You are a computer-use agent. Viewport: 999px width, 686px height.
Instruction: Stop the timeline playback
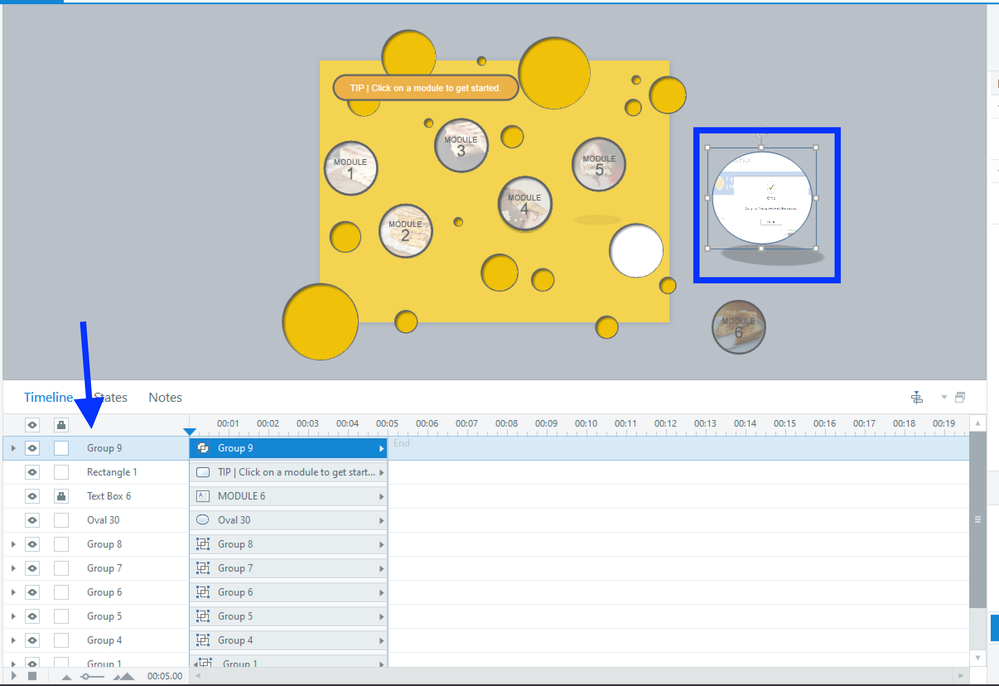[x=32, y=676]
